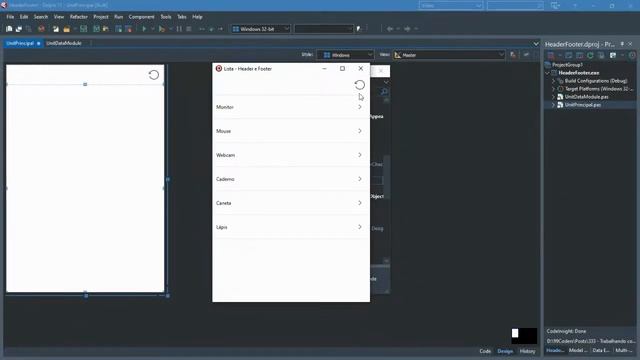Click the green refresh icon in Projects panel toolbar
The height and width of the screenshot is (360, 640).
pyautogui.click(x=590, y=55)
